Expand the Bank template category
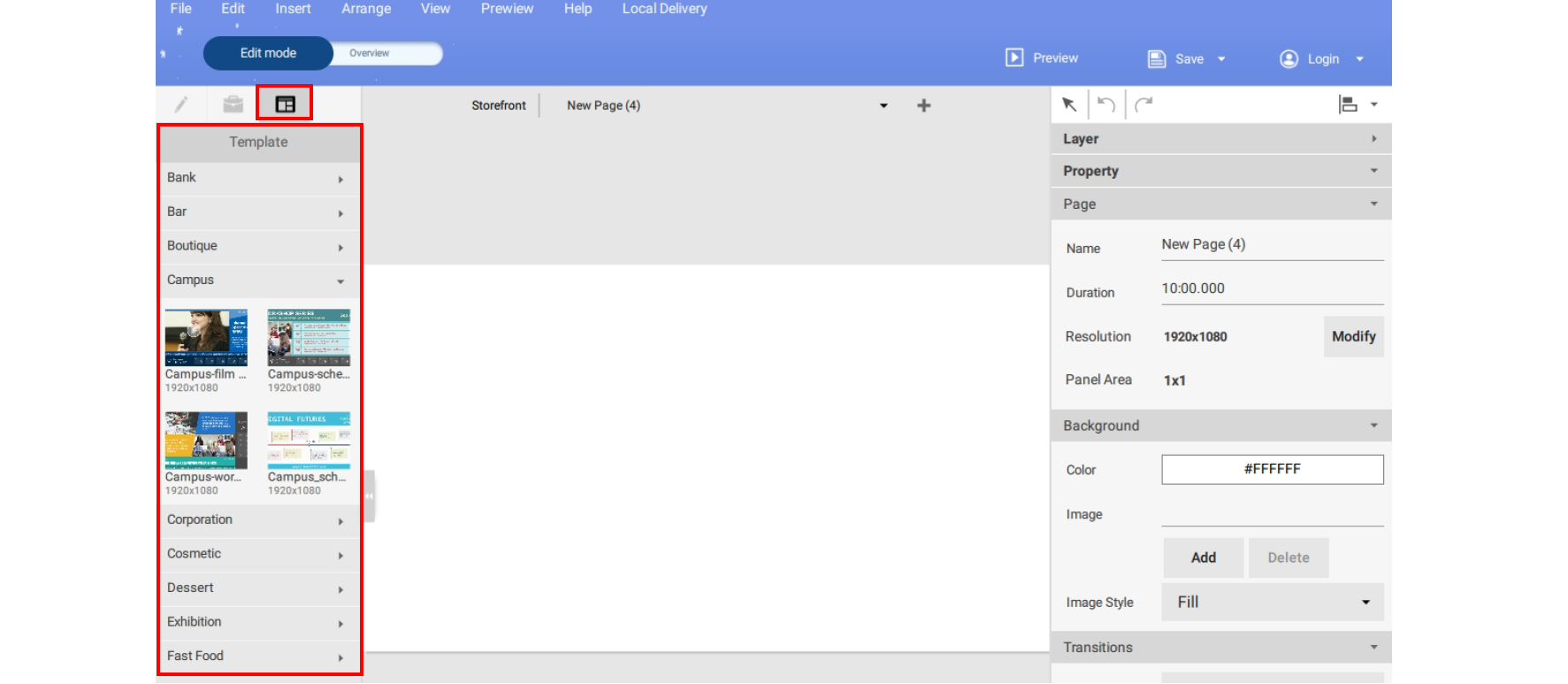Image resolution: width=1568 pixels, height=684 pixels. [258, 178]
